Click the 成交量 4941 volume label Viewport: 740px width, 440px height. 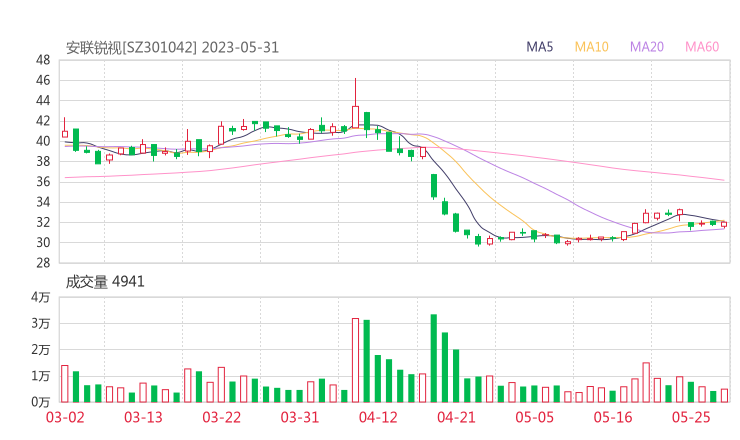click(105, 282)
